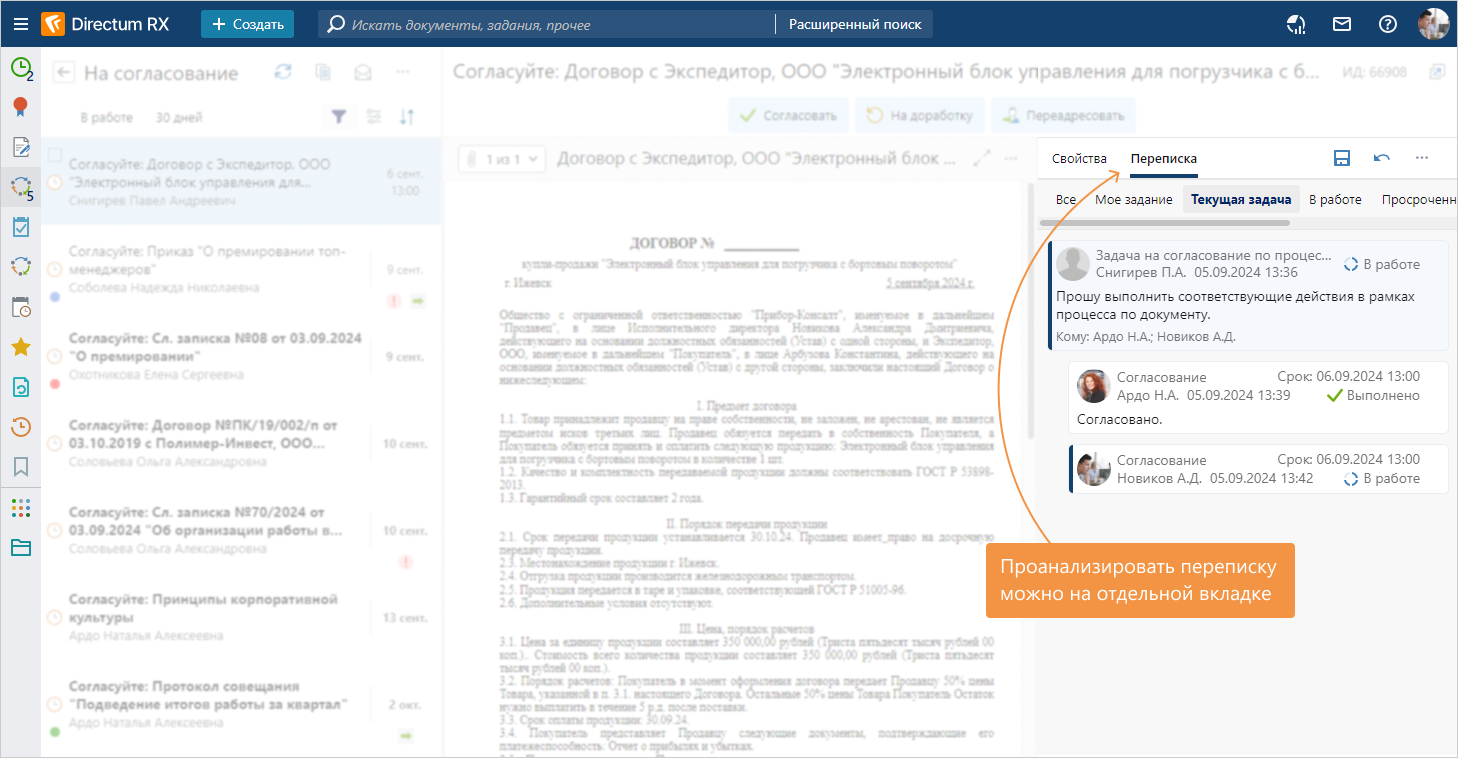Image resolution: width=1458 pixels, height=758 pixels.
Task: Open Favorites star icon in sidebar
Action: click(20, 347)
